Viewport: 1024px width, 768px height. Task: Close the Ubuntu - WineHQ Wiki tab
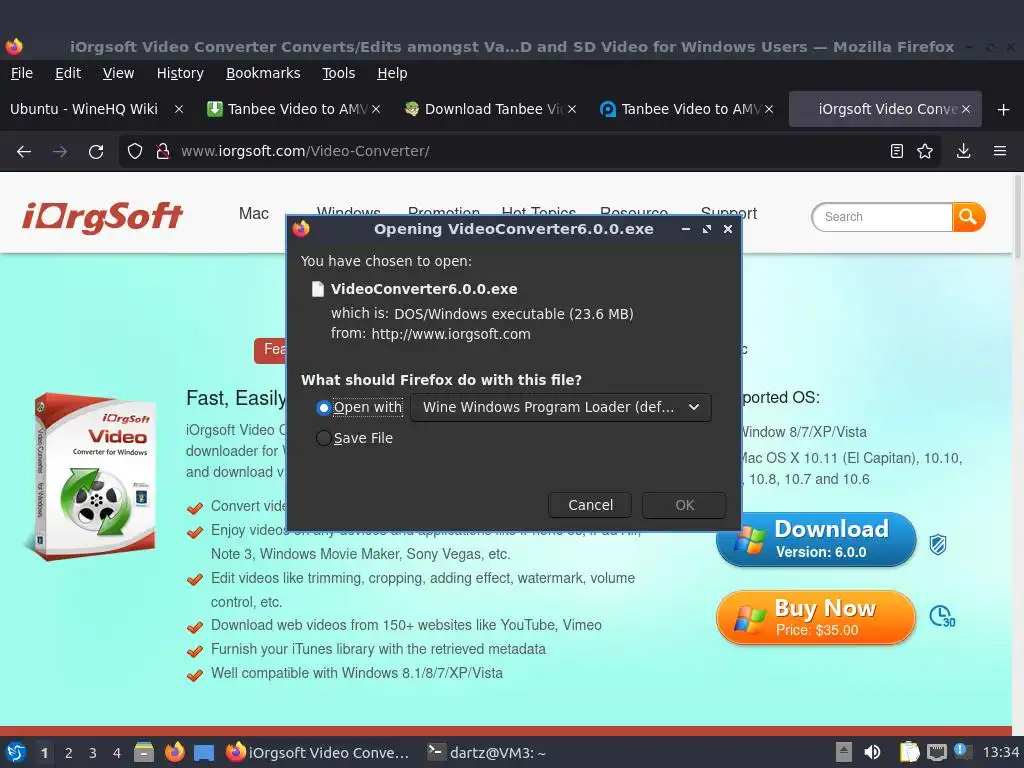[x=179, y=109]
